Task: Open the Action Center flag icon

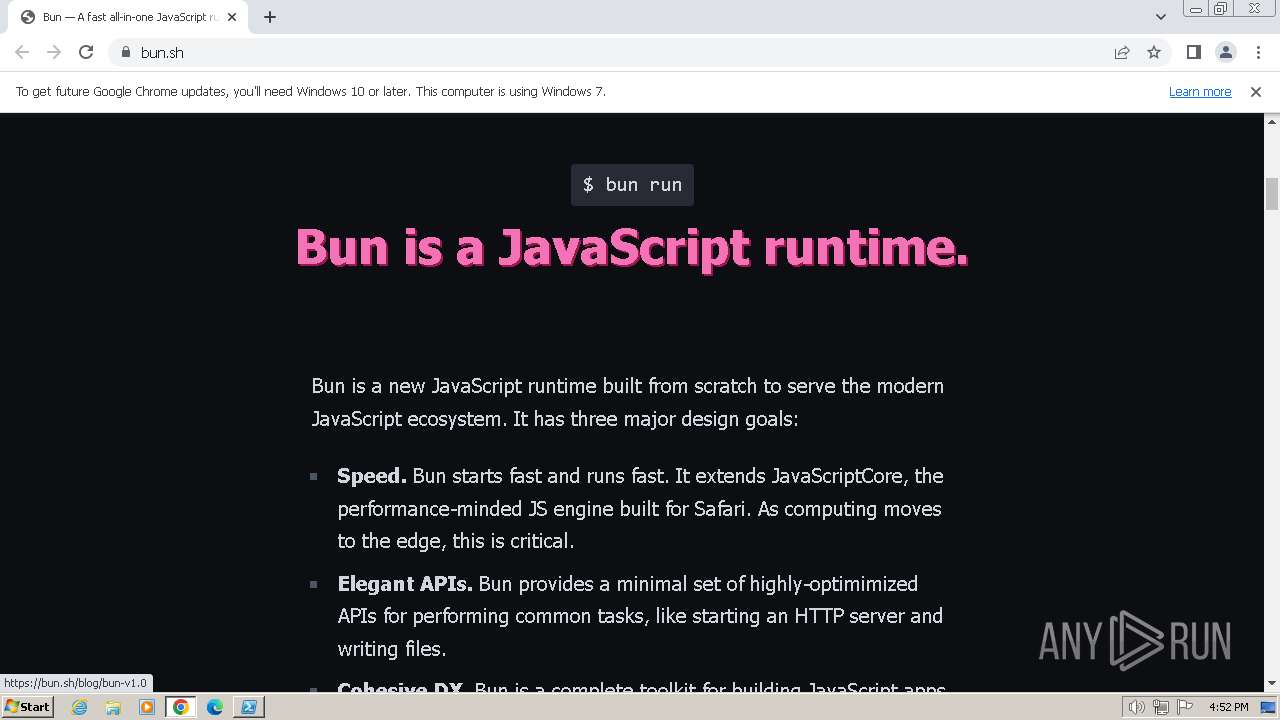Action: tap(1184, 707)
